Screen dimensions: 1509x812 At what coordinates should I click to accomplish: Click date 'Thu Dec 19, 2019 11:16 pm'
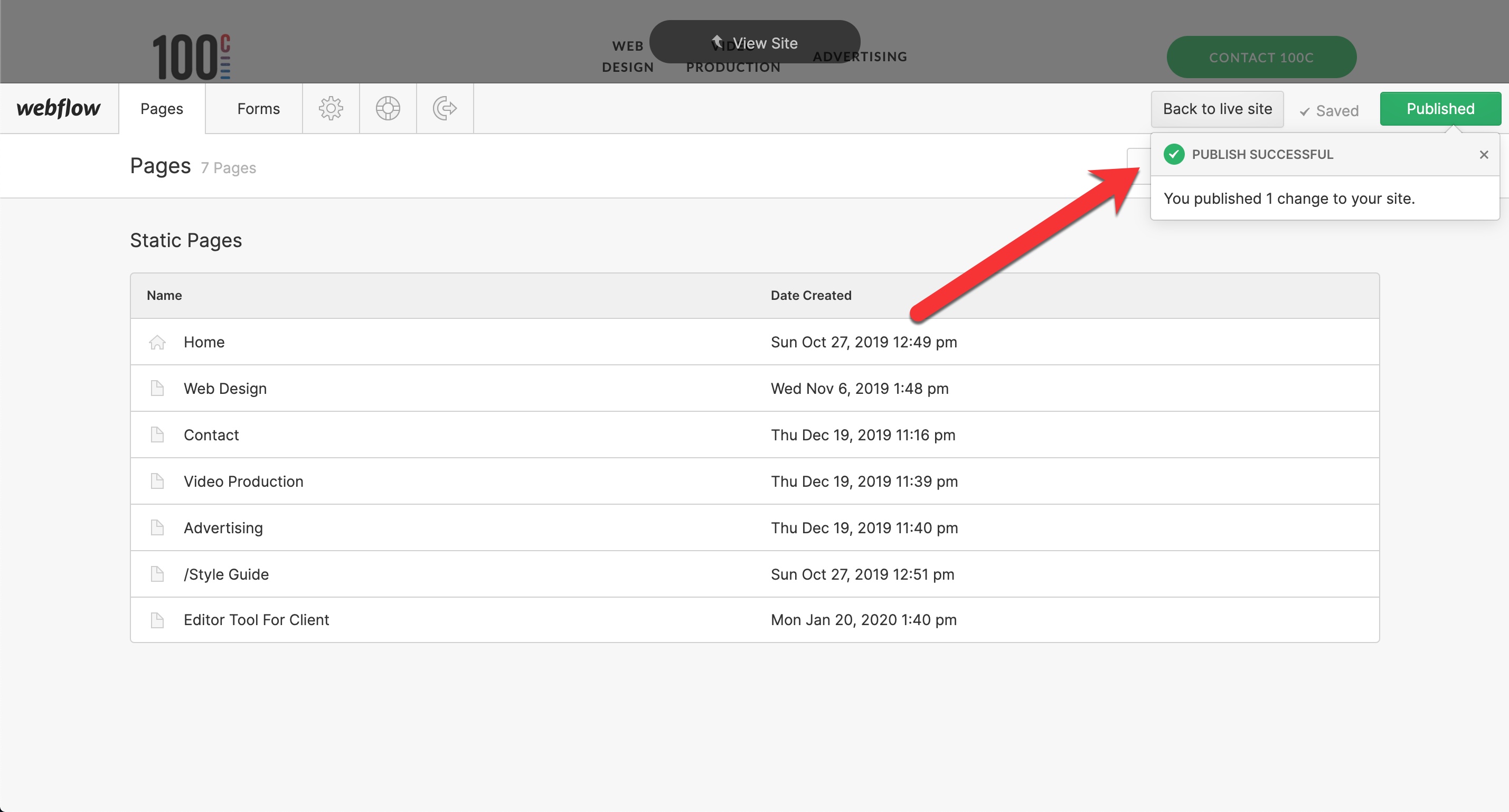coord(863,435)
